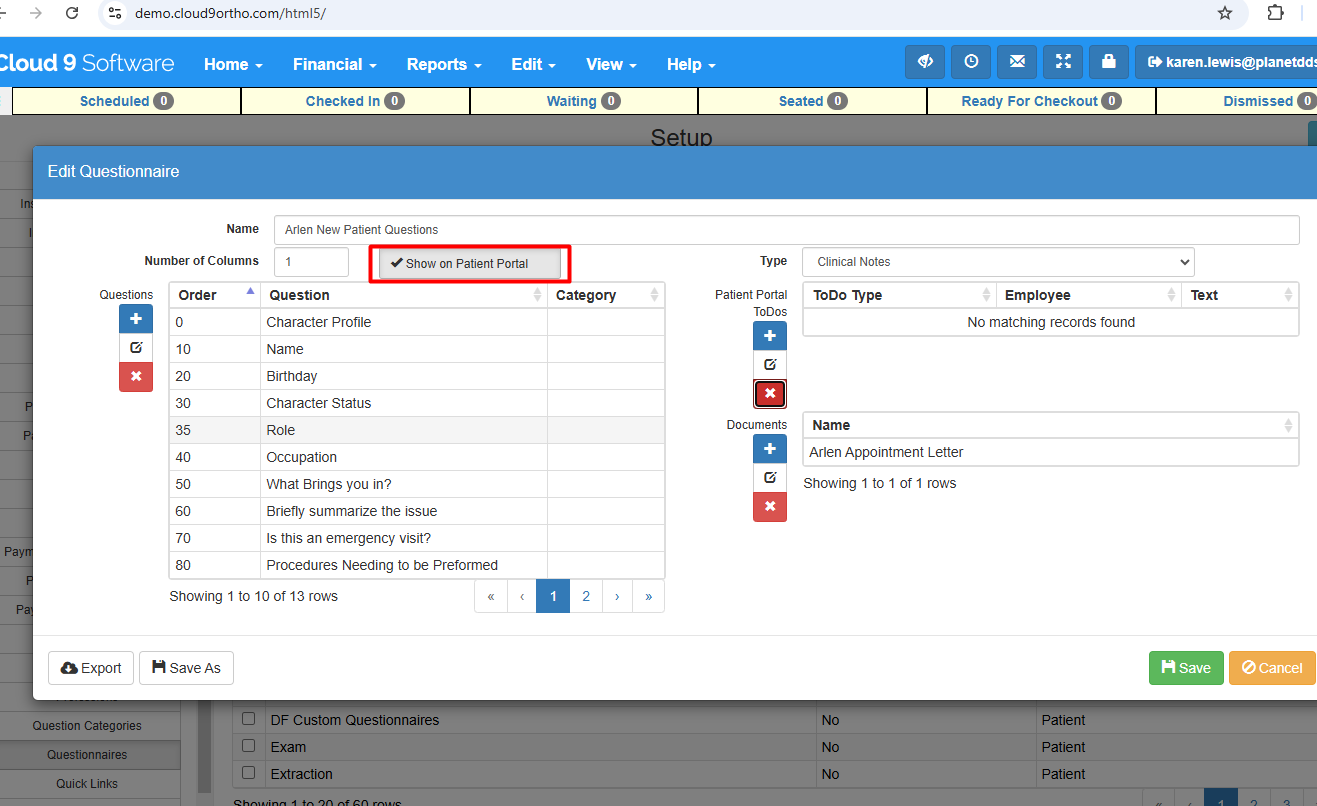Toggle Show on Patient Portal

[x=469, y=264]
